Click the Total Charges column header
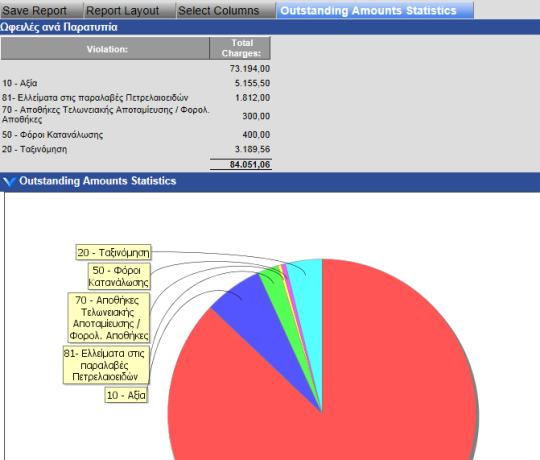 coord(240,49)
